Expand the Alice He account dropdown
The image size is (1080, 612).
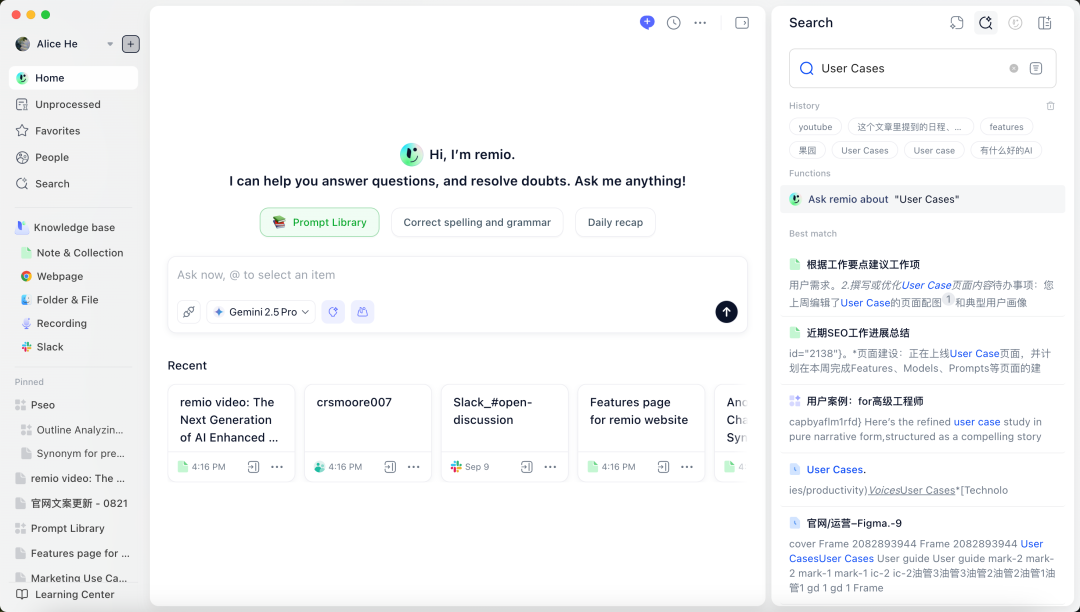pos(110,44)
